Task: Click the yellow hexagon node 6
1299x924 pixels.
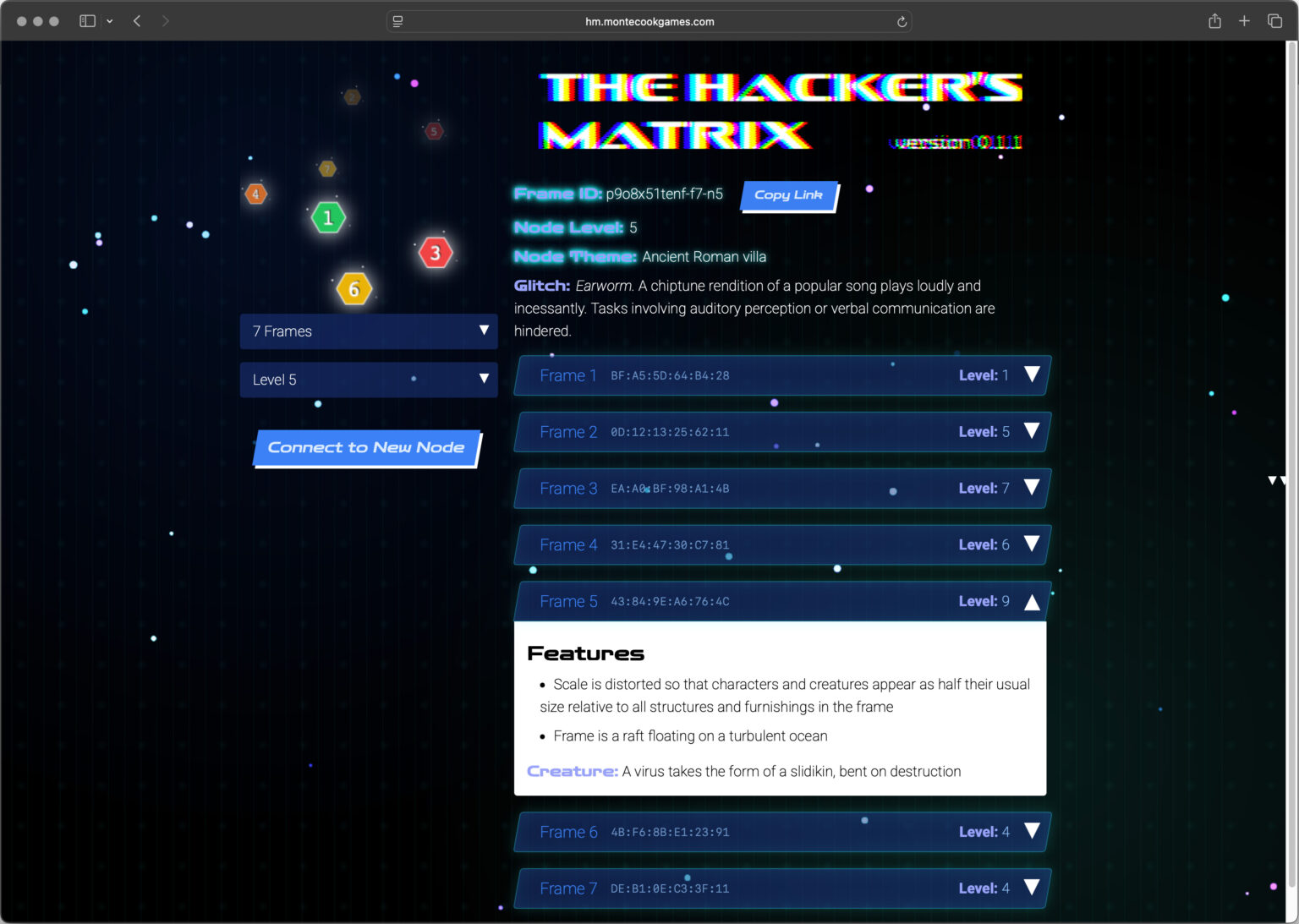Action: (x=354, y=288)
